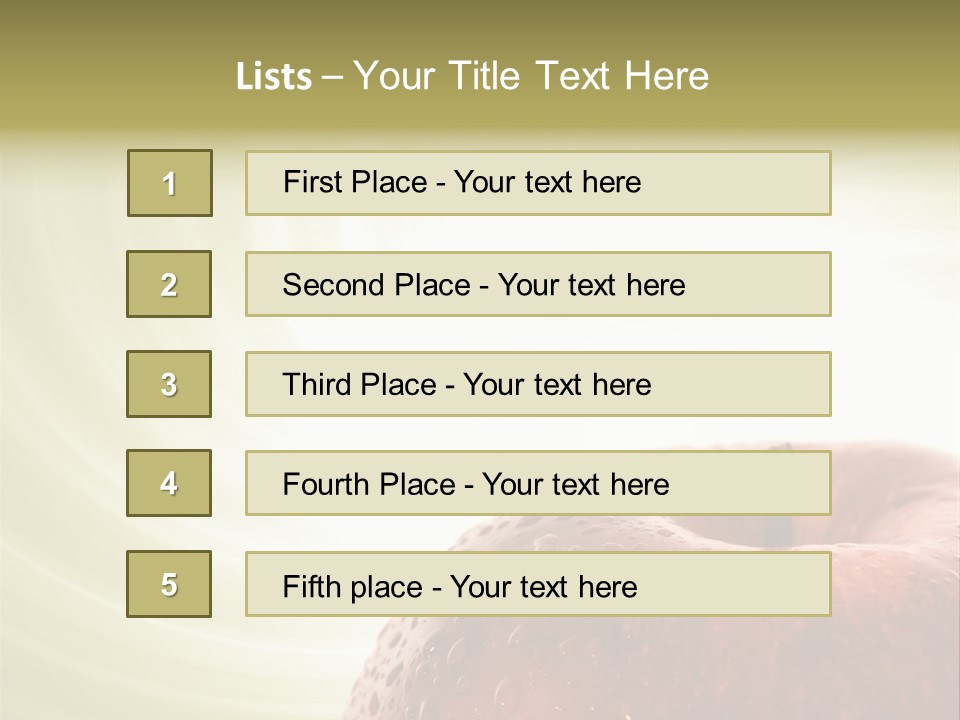Viewport: 960px width, 720px height.
Task: Click the bold word Lists in title
Action: point(274,77)
